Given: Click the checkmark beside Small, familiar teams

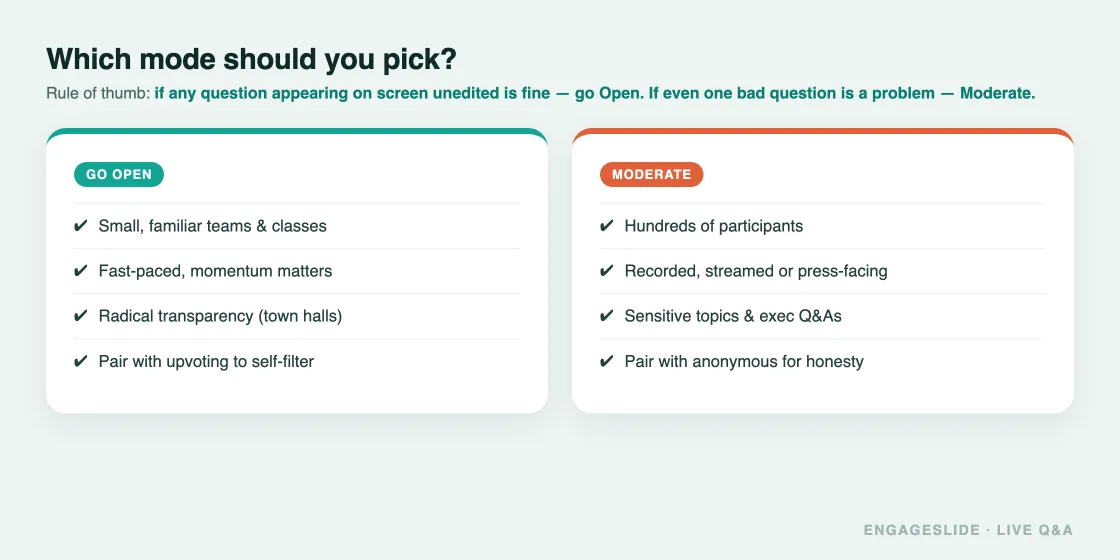Looking at the screenshot, I should coord(81,226).
